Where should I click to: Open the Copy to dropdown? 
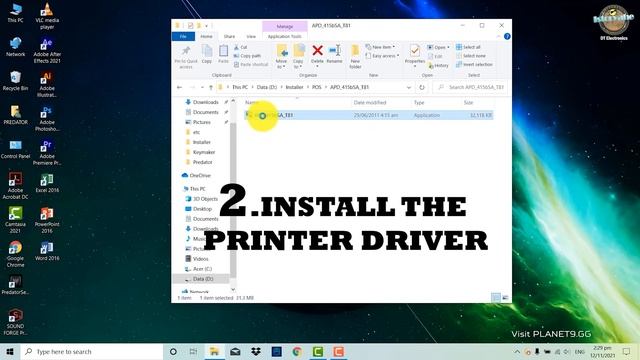pos(298,57)
